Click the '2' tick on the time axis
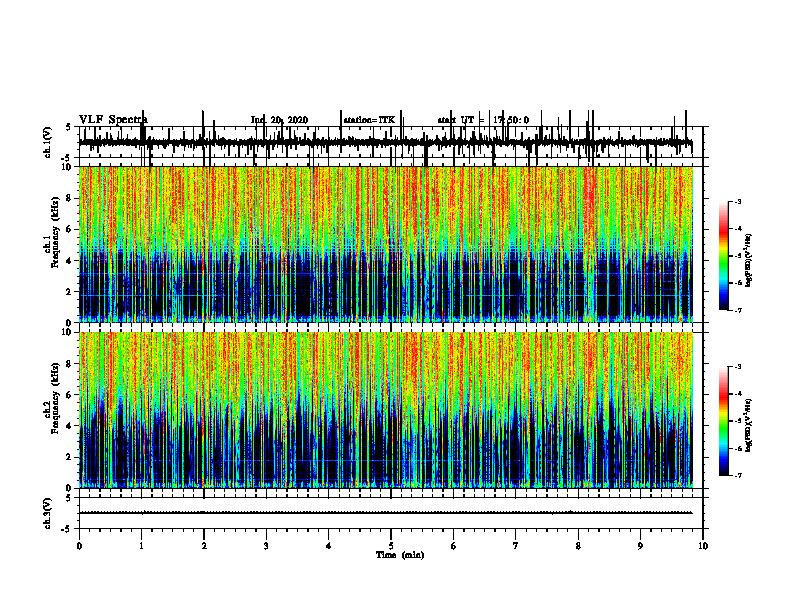792x612 pixels. (x=204, y=546)
